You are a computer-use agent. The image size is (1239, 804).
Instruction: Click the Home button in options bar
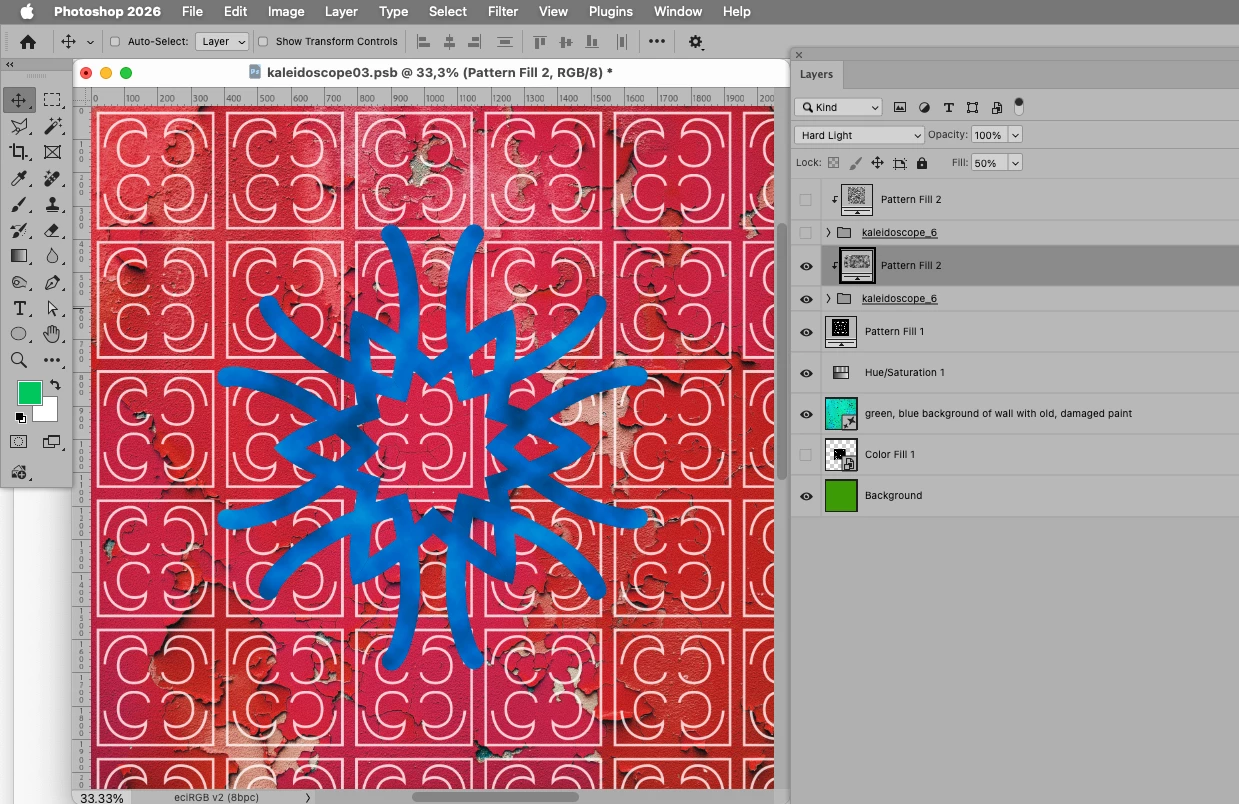(x=28, y=42)
